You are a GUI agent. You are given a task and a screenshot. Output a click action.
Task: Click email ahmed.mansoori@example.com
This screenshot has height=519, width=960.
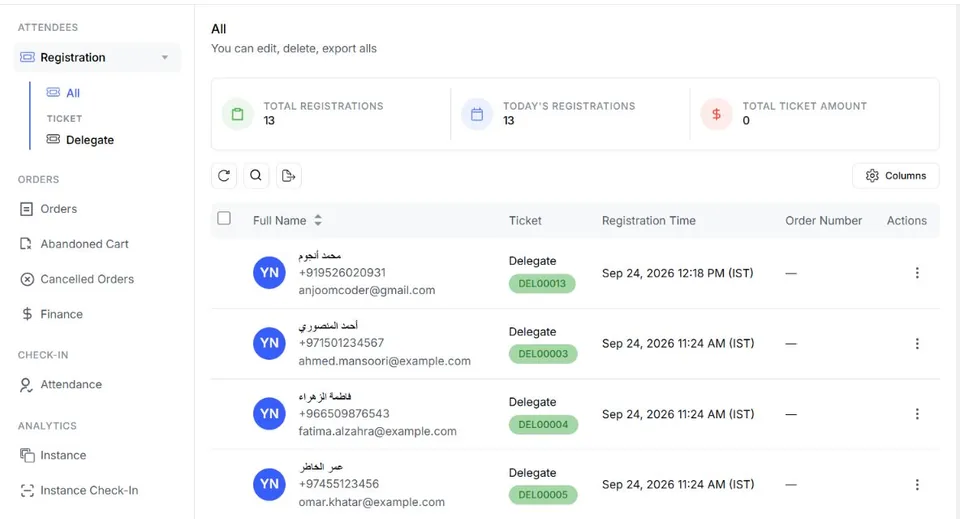click(384, 361)
